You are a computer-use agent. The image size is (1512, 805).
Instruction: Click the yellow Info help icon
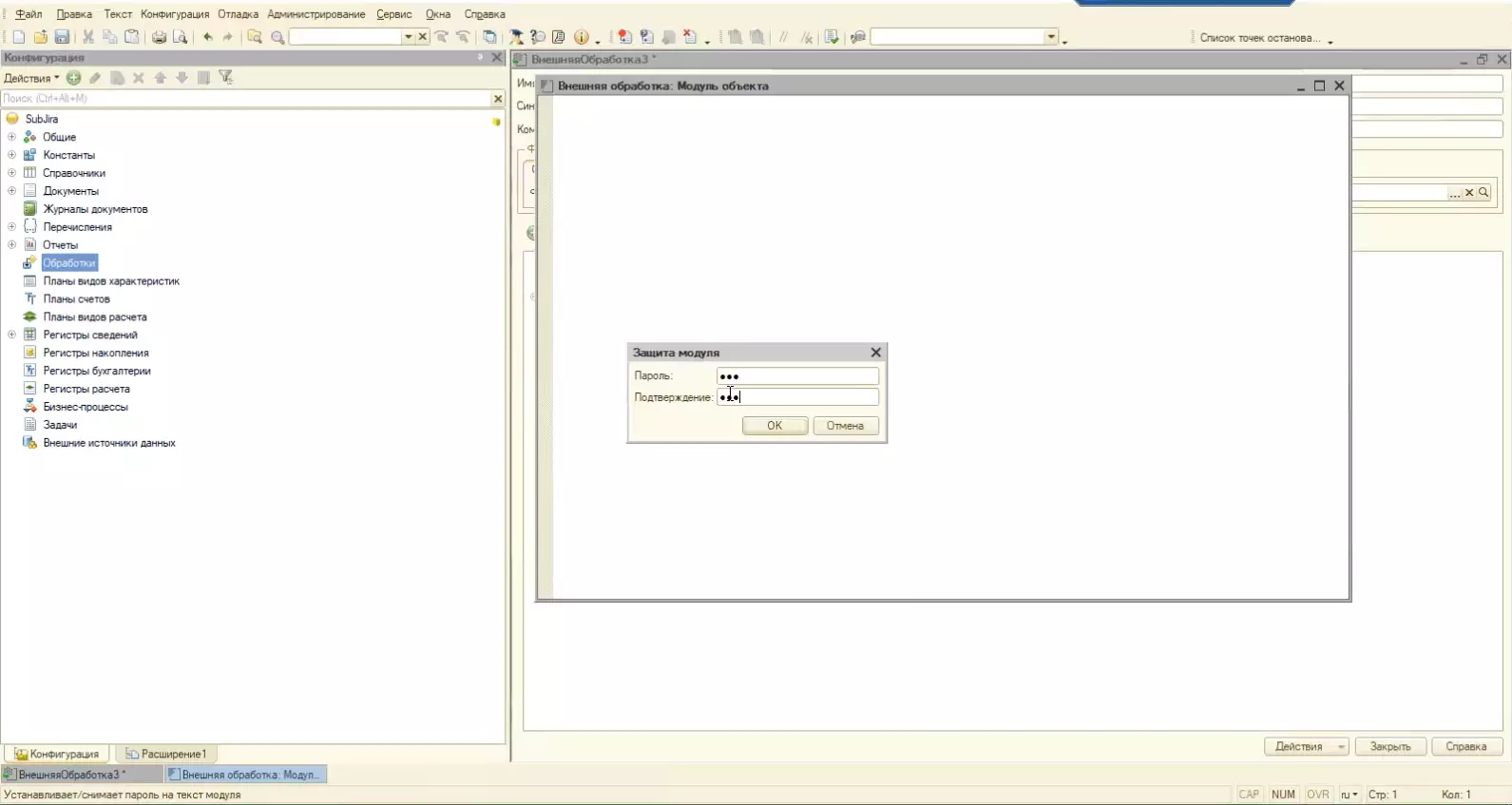582,37
